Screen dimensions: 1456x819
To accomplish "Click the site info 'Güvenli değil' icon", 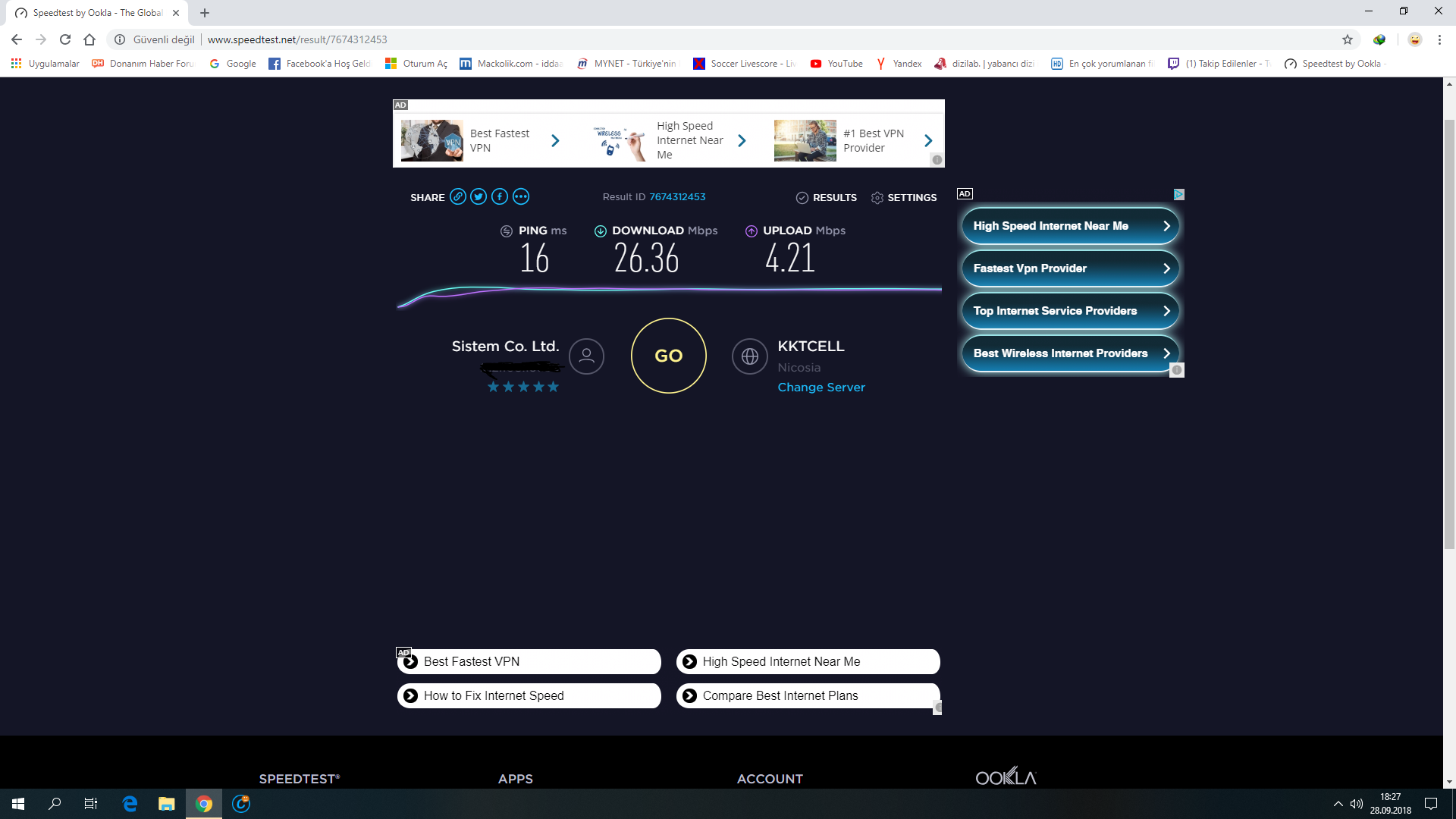I will tap(120, 39).
